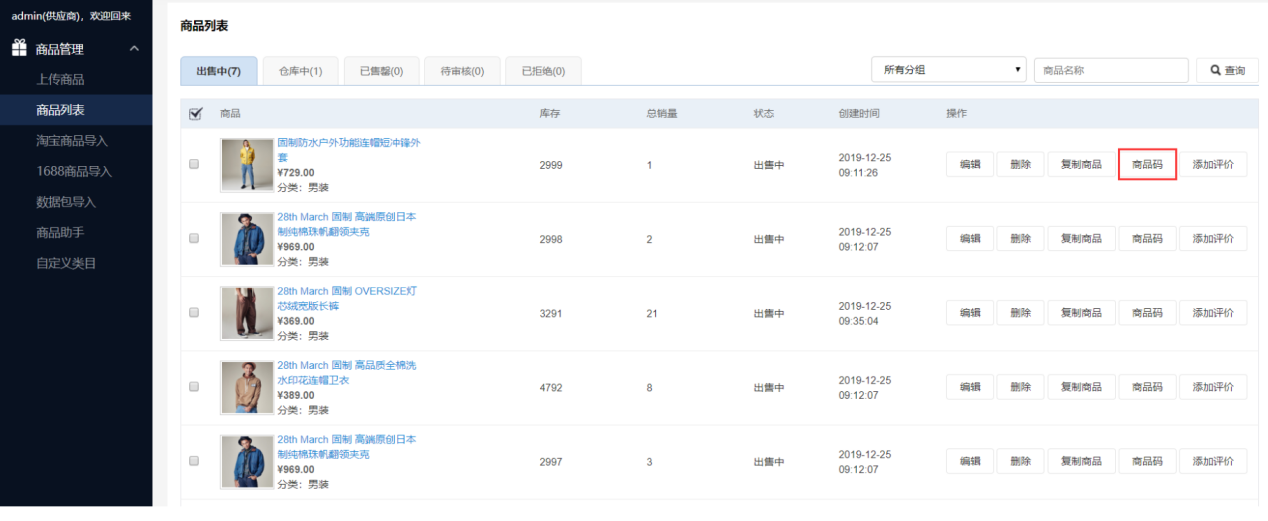Open the 国制 OVERSIZE灯芯绒宽版长裤 product link
Viewport: 1268px width, 521px height.
click(x=346, y=298)
